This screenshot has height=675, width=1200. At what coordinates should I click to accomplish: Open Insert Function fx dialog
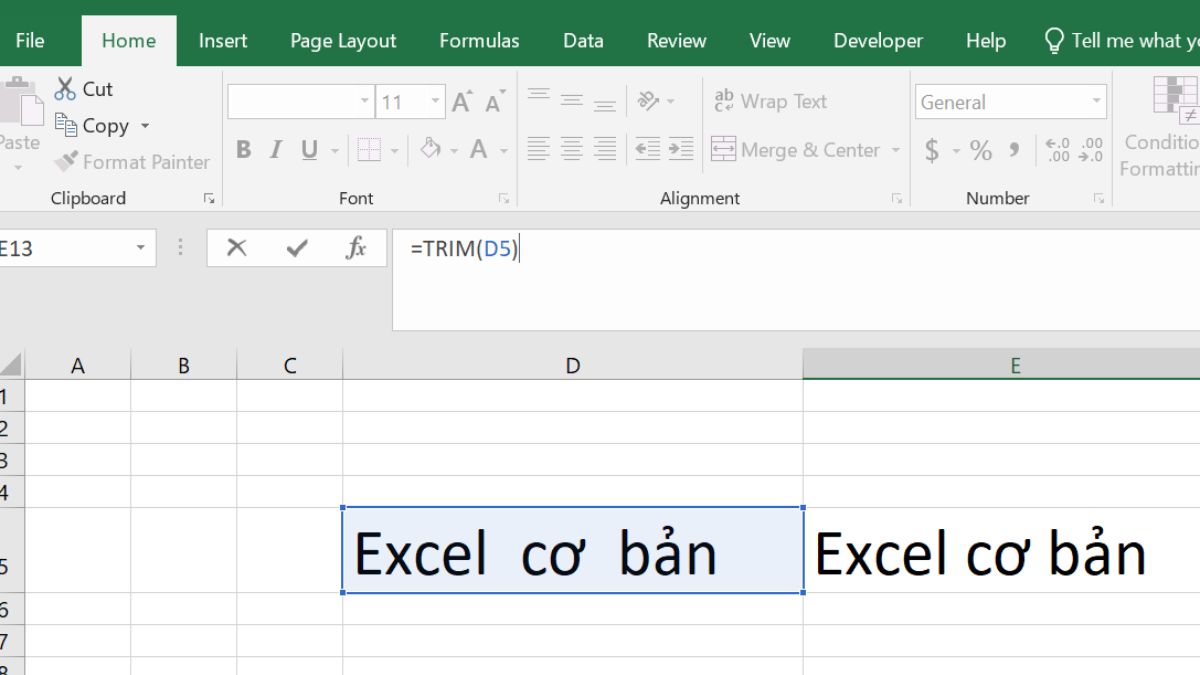pos(356,248)
